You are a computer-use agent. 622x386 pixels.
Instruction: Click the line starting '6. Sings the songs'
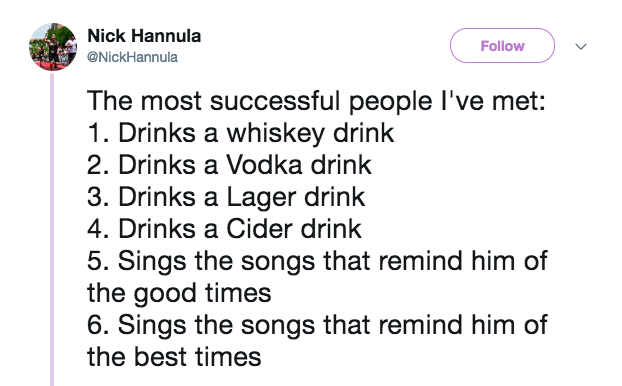click(317, 325)
